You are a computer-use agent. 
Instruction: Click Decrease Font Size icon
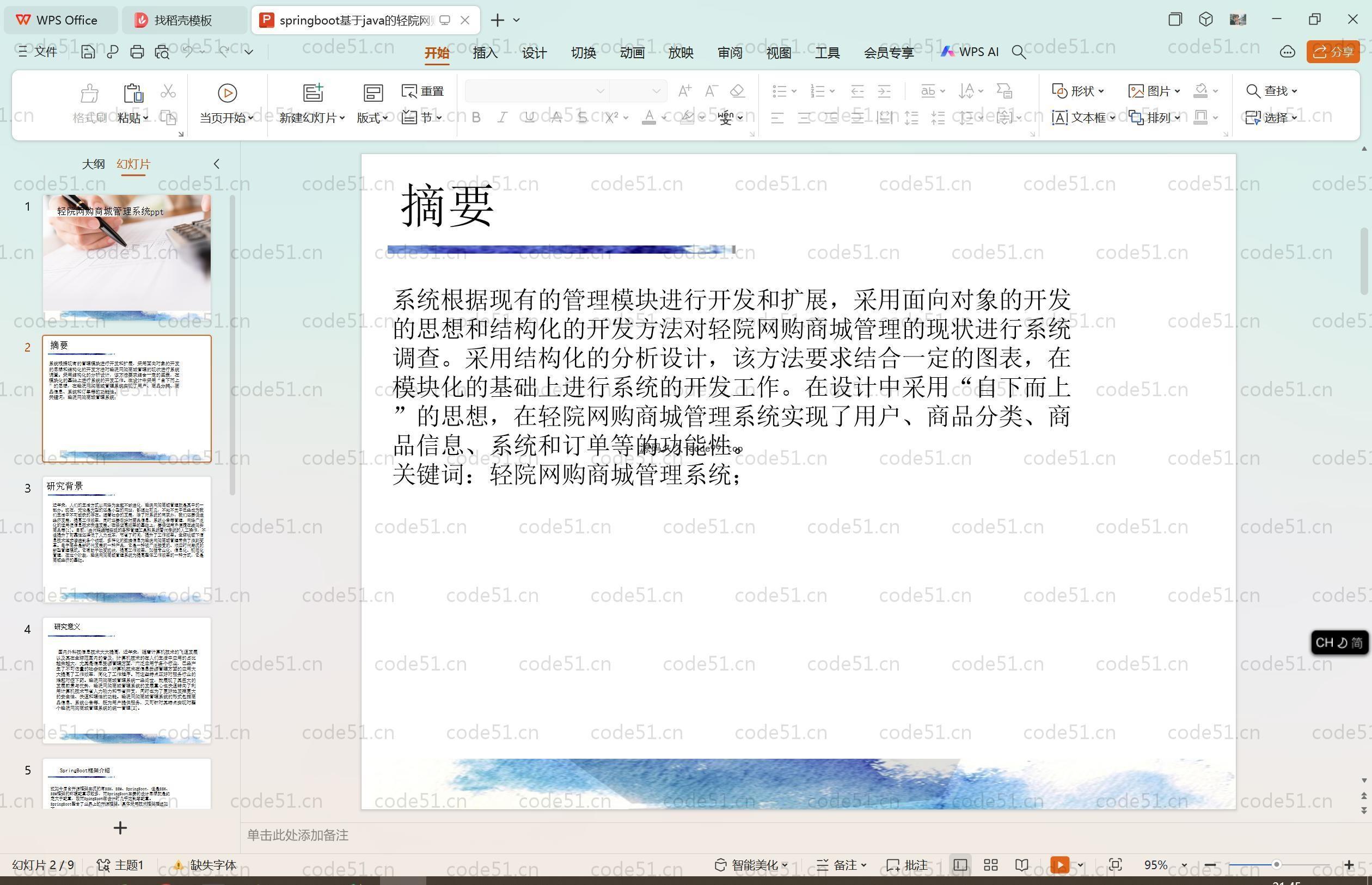pos(711,91)
